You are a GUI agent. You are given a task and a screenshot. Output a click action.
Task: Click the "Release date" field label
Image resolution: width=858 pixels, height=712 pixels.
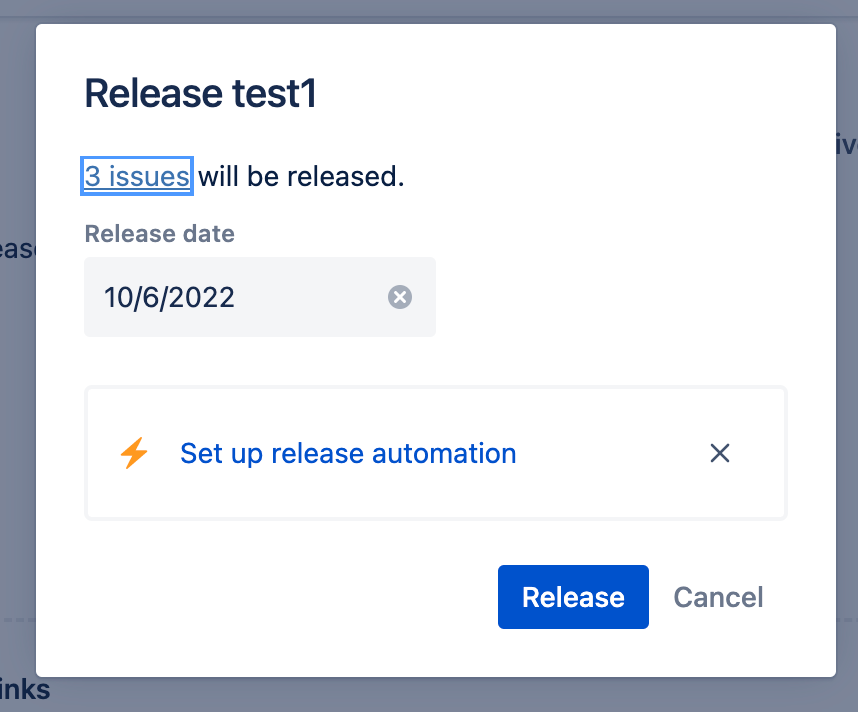pos(159,234)
